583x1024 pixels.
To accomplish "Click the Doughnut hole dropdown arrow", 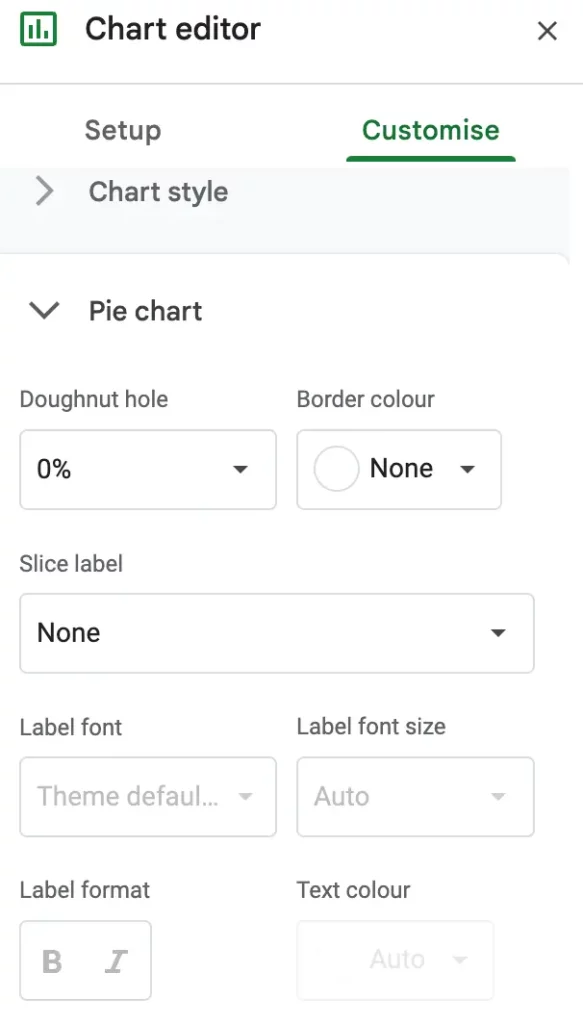I will 241,470.
